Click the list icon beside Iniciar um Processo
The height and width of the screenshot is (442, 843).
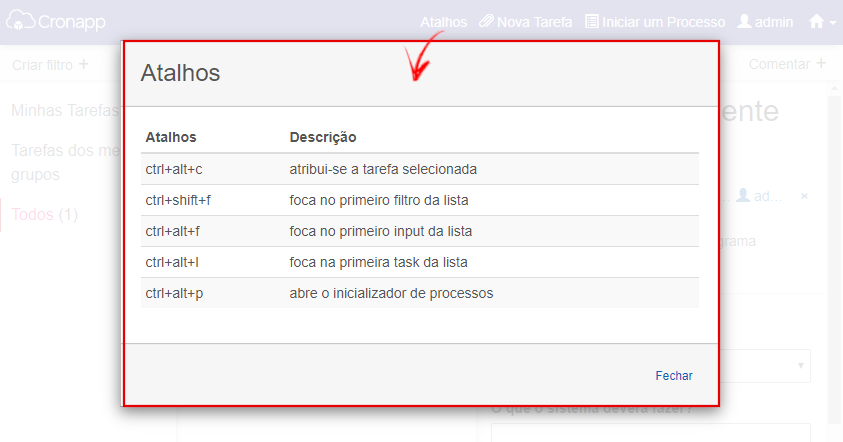[591, 21]
